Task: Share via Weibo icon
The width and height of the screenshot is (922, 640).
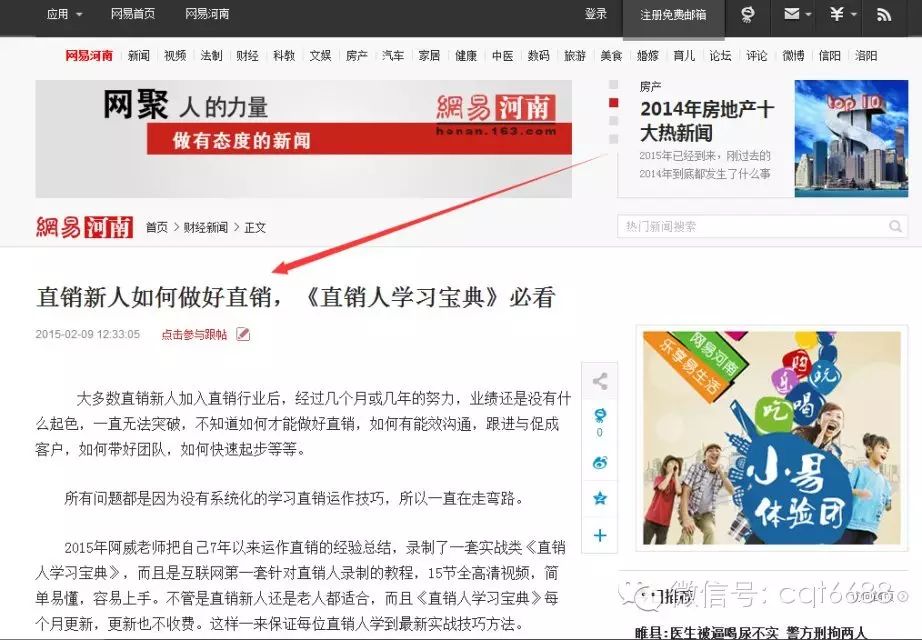Action: coord(600,463)
